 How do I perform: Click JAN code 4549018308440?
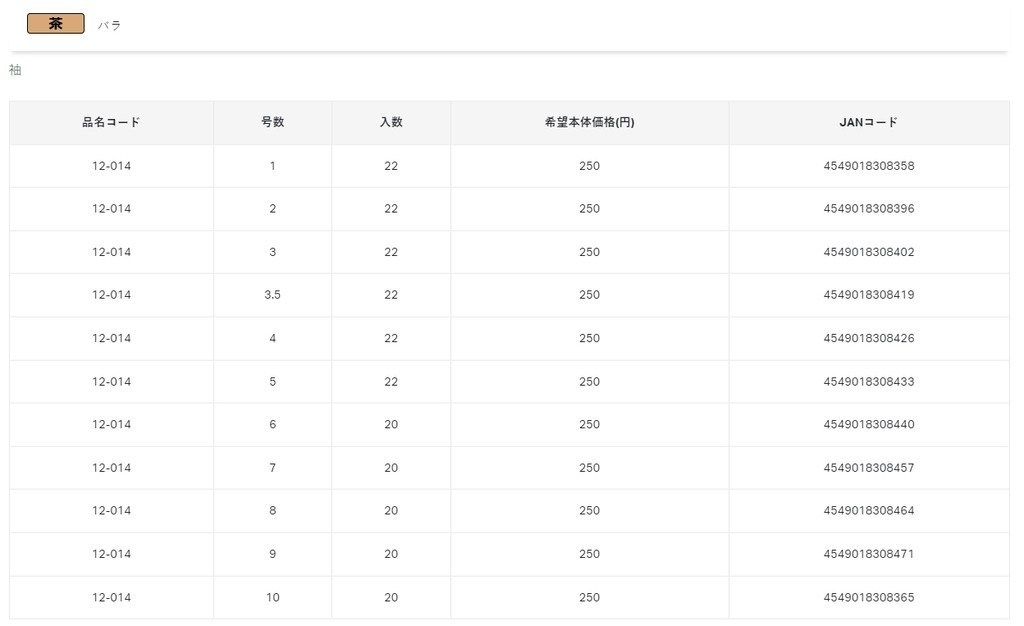(x=868, y=425)
